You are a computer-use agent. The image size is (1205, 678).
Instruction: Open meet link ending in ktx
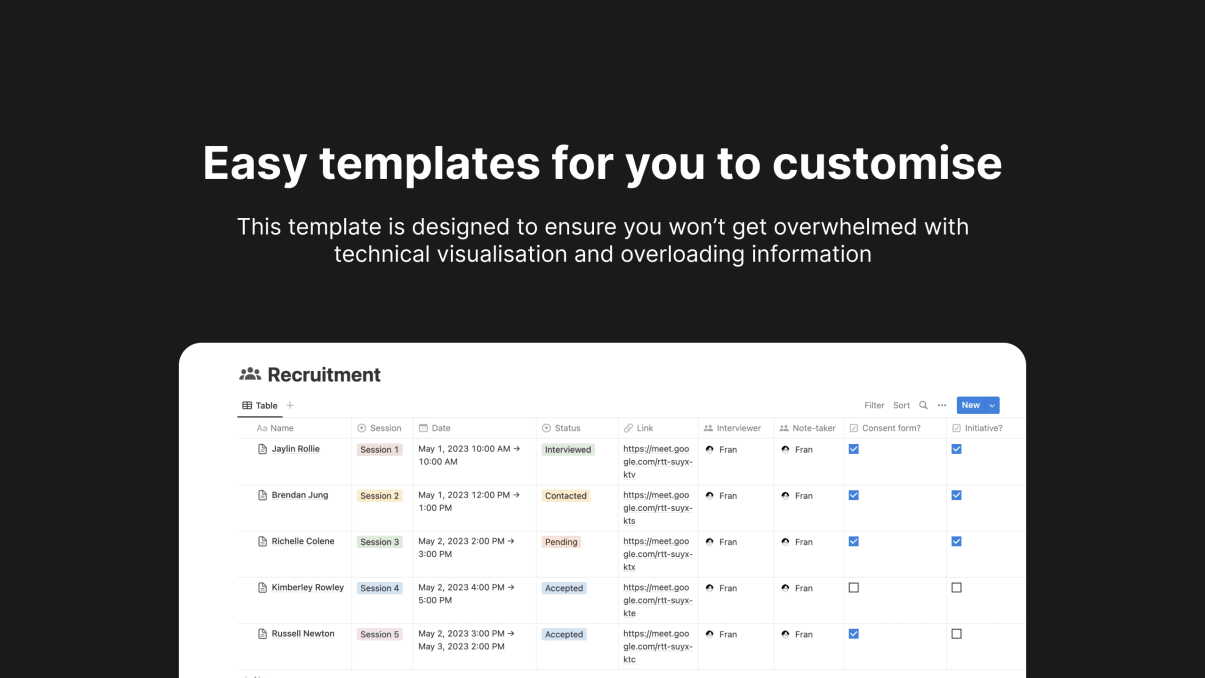657,554
